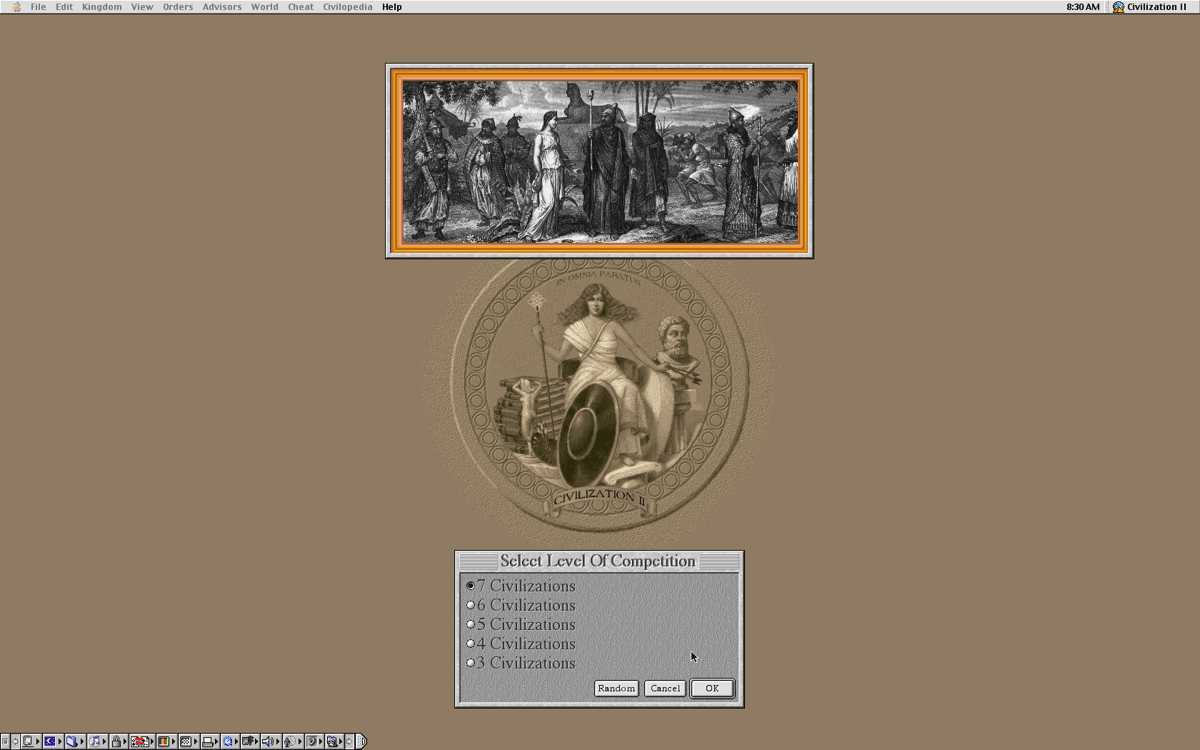Image resolution: width=1200 pixels, height=750 pixels.
Task: Open the red arrows Location Manager module
Action: (142, 742)
